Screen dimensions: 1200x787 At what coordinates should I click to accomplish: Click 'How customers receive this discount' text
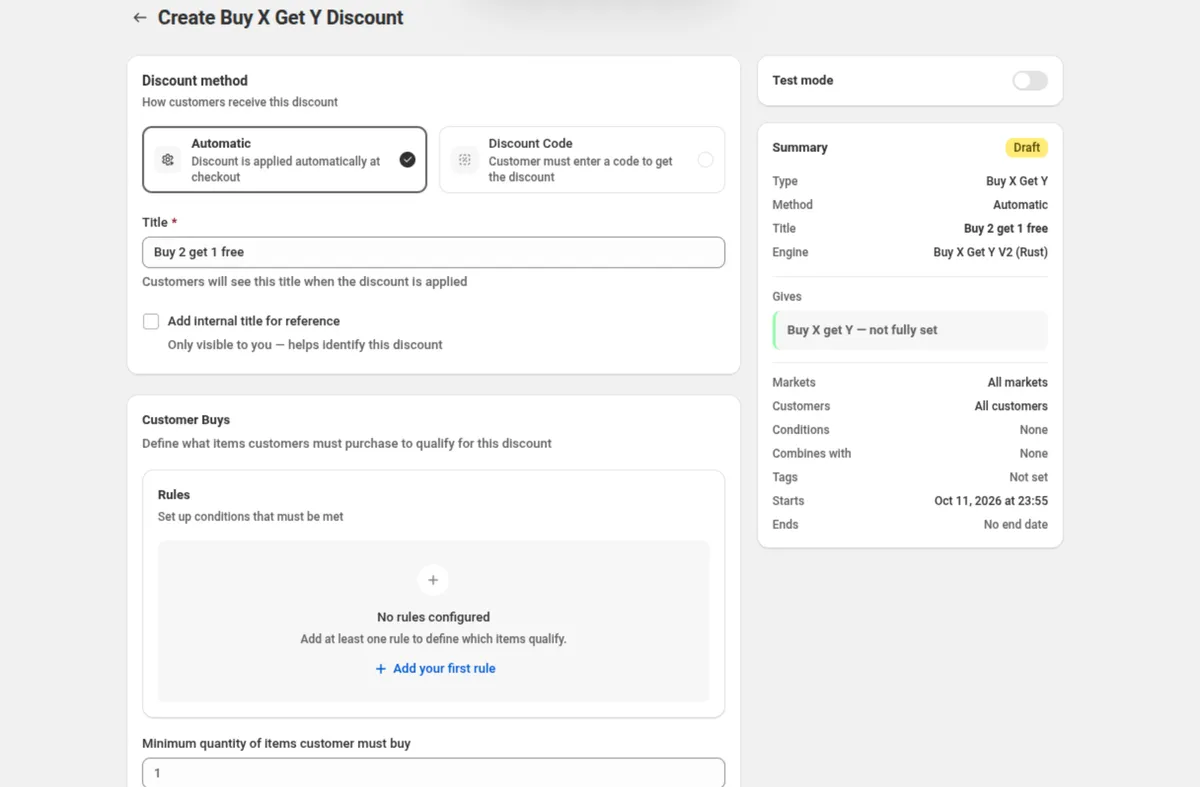point(240,102)
